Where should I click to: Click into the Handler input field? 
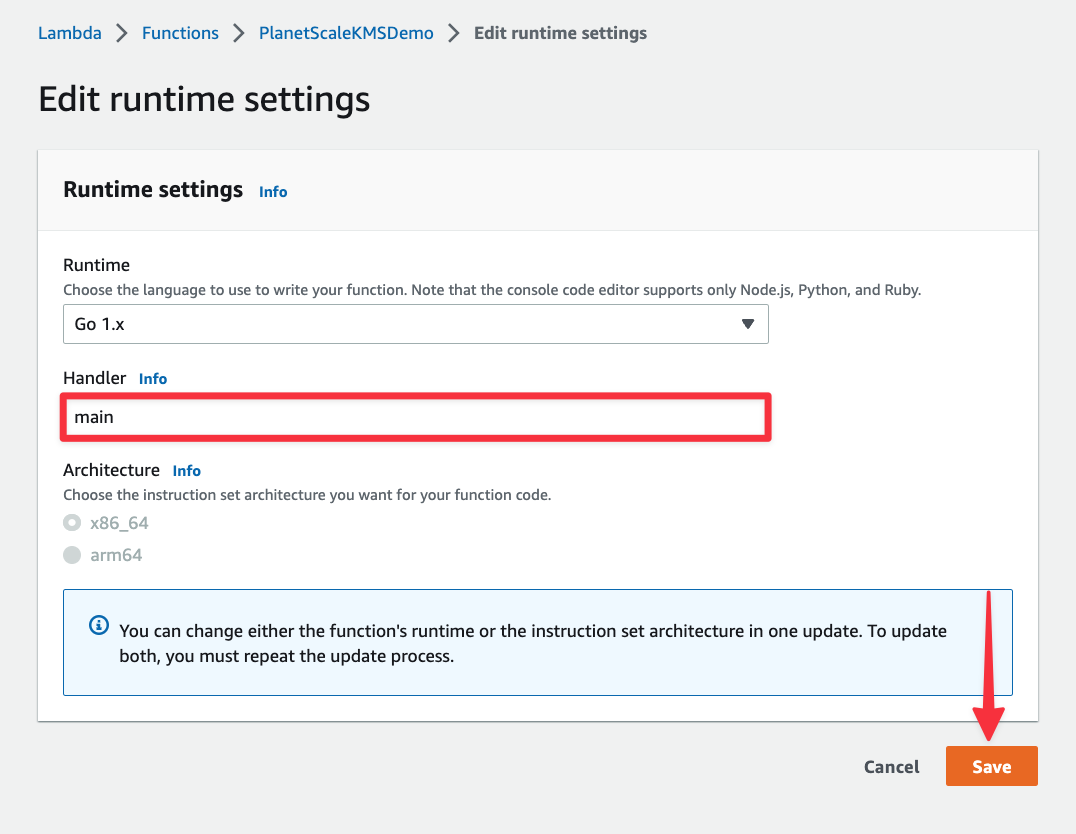coord(416,417)
